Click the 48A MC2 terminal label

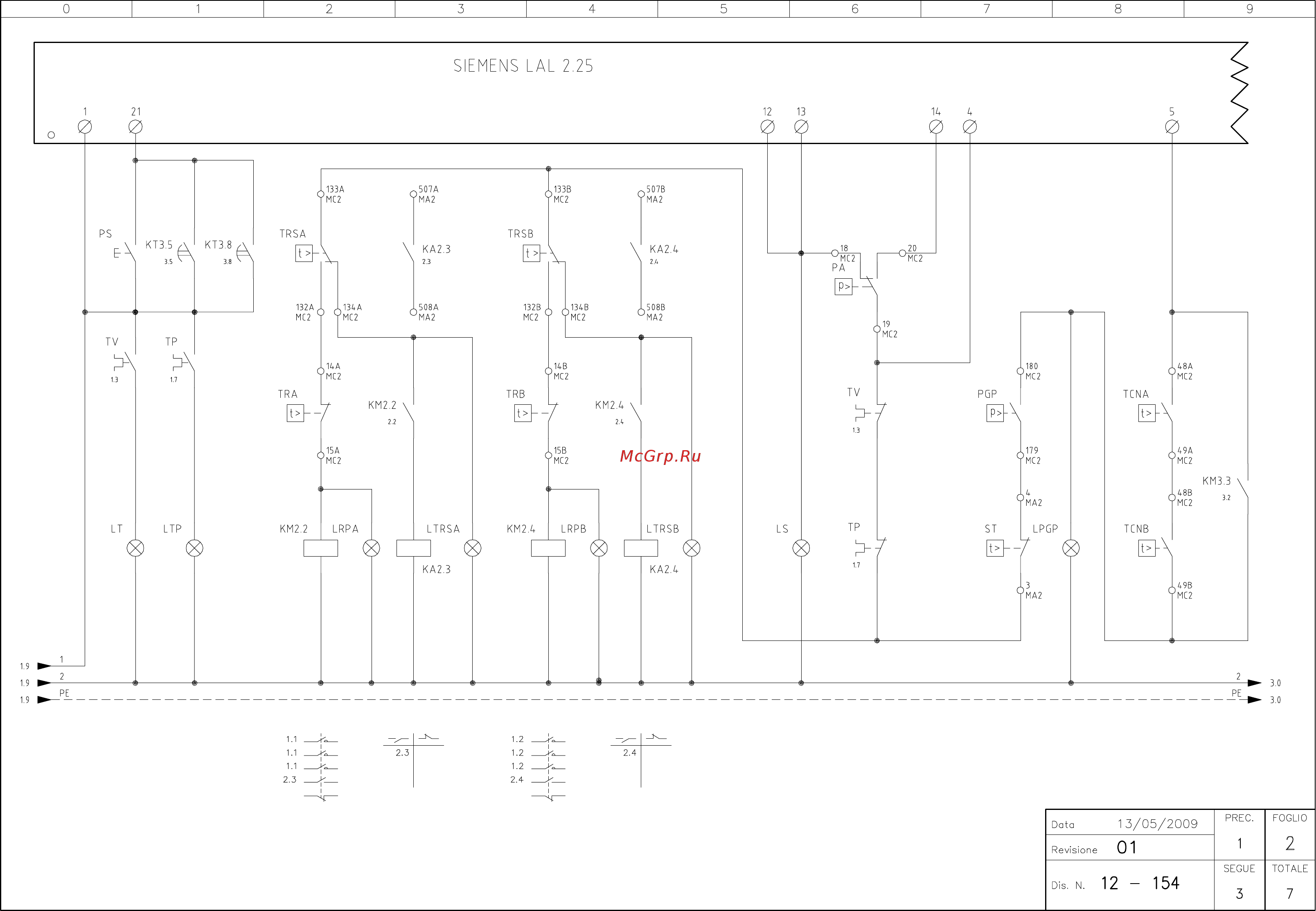(1185, 371)
